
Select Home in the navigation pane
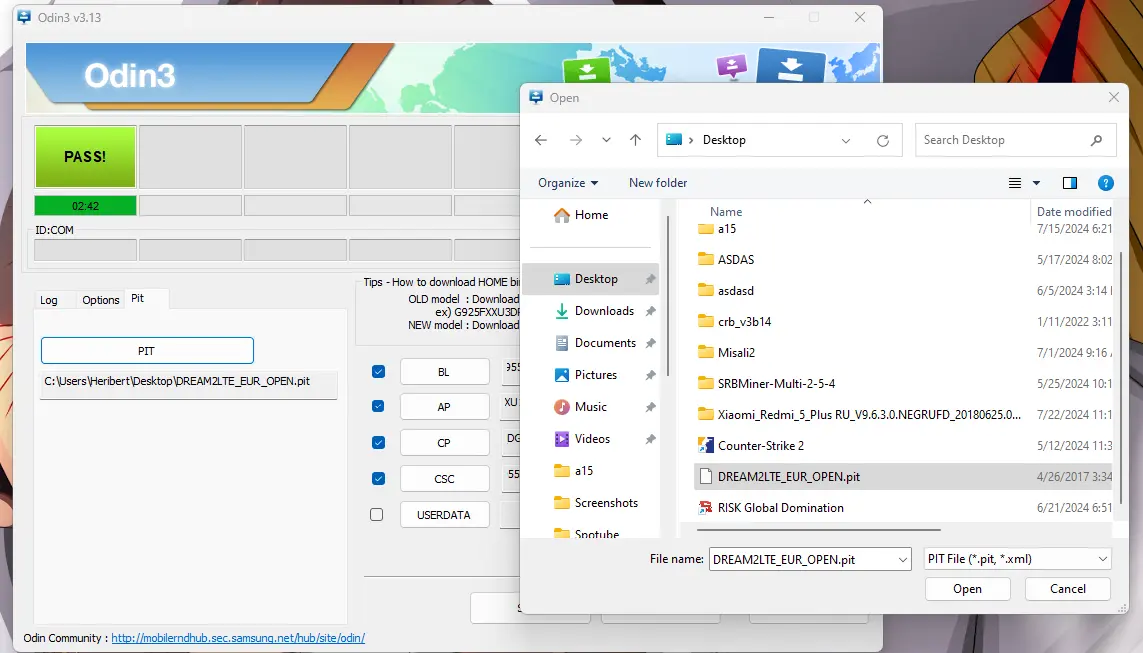(590, 215)
